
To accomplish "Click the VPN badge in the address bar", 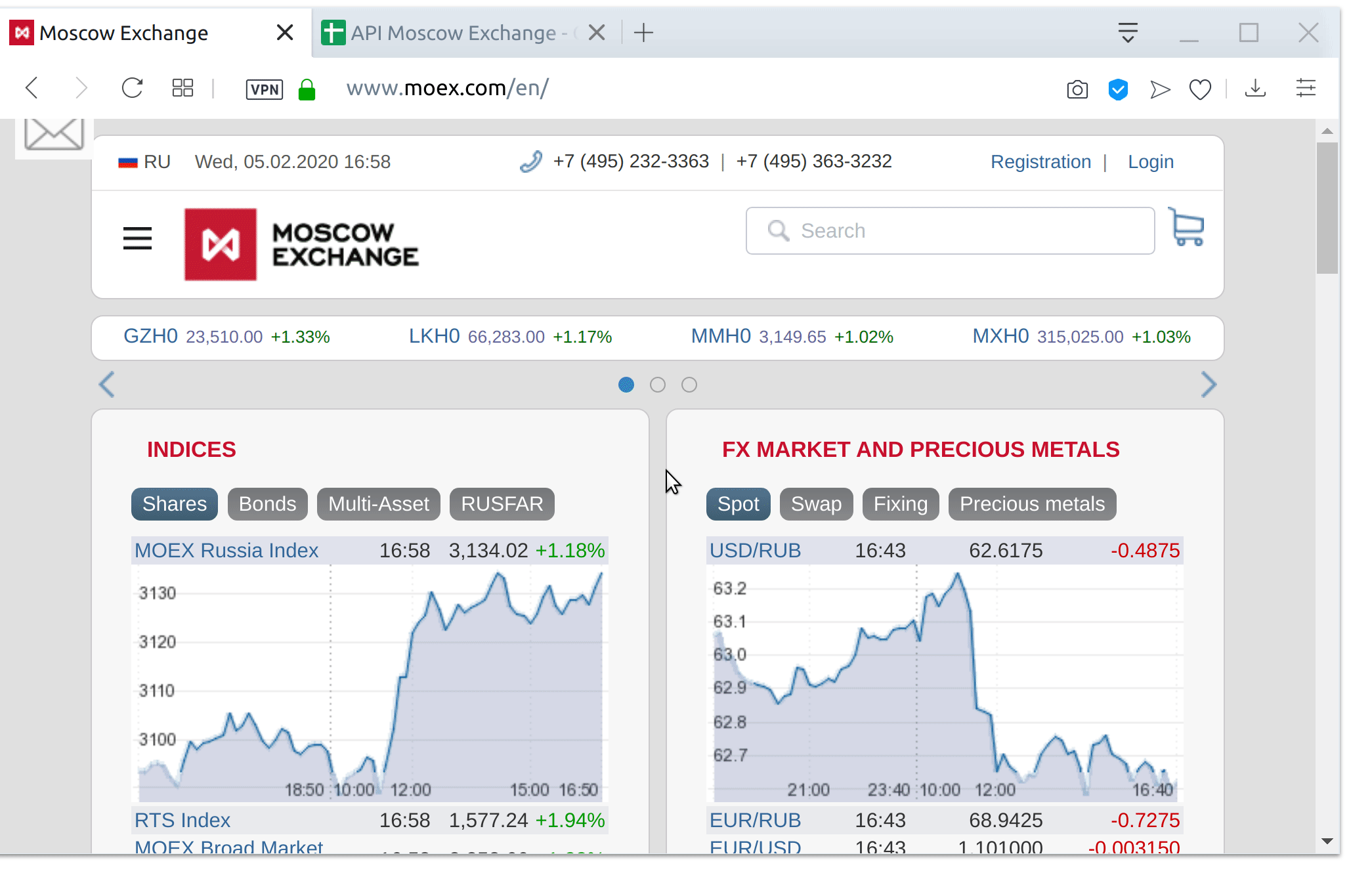I will tap(264, 89).
